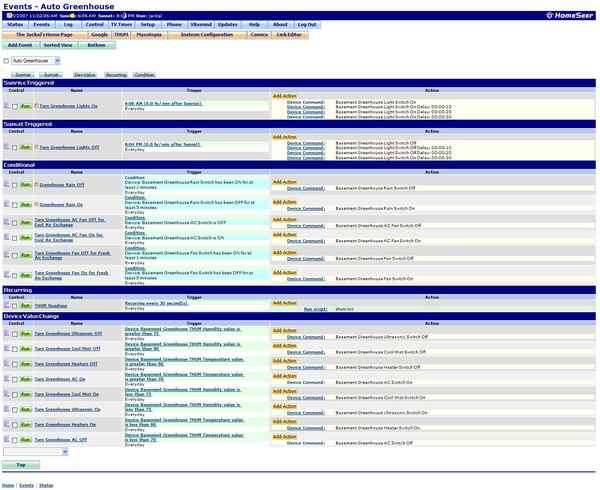Open the Setup menu tab
Viewport: 600px width, 490px height.
(148, 24)
